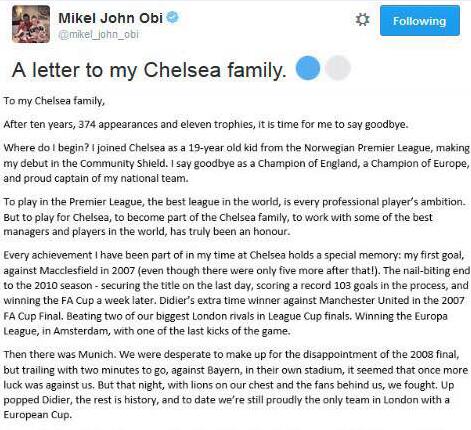Open the gear settings icon
This screenshot has height=430, width=471.
[362, 20]
